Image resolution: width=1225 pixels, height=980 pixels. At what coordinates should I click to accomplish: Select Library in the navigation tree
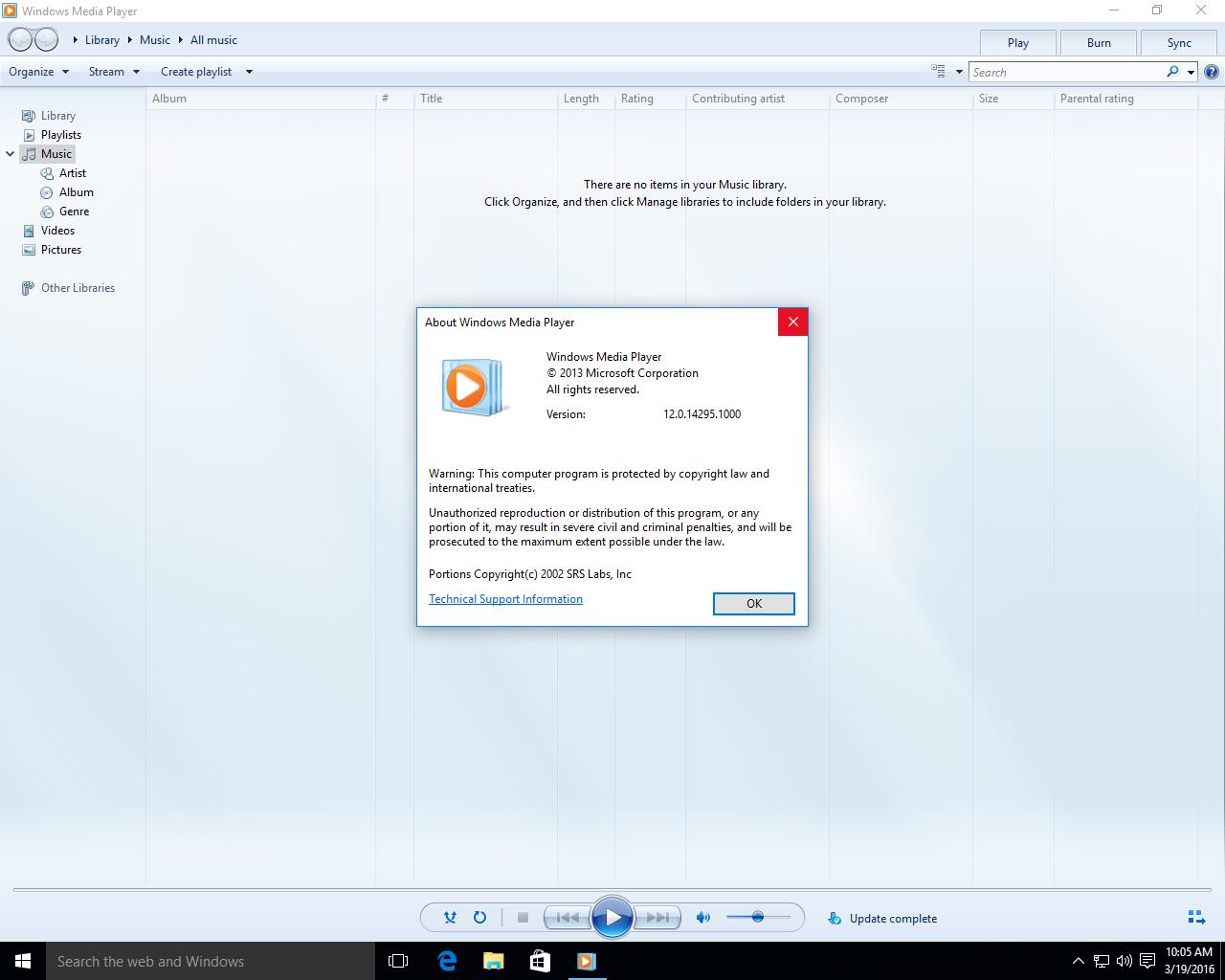point(57,115)
